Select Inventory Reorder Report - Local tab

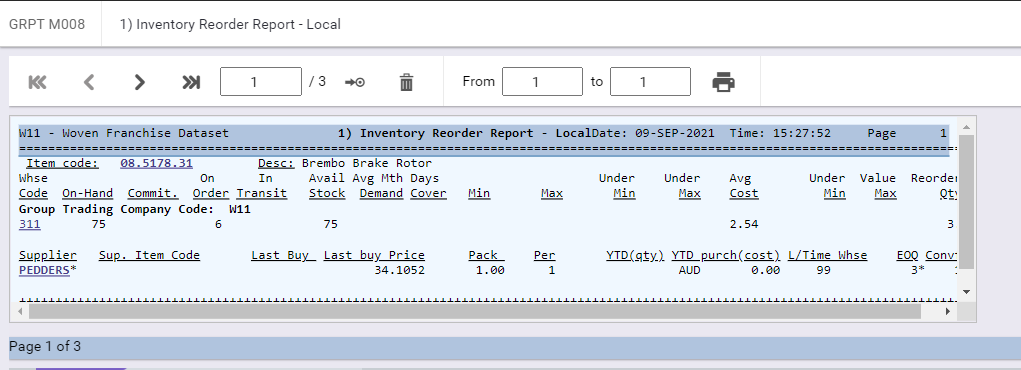[x=230, y=24]
